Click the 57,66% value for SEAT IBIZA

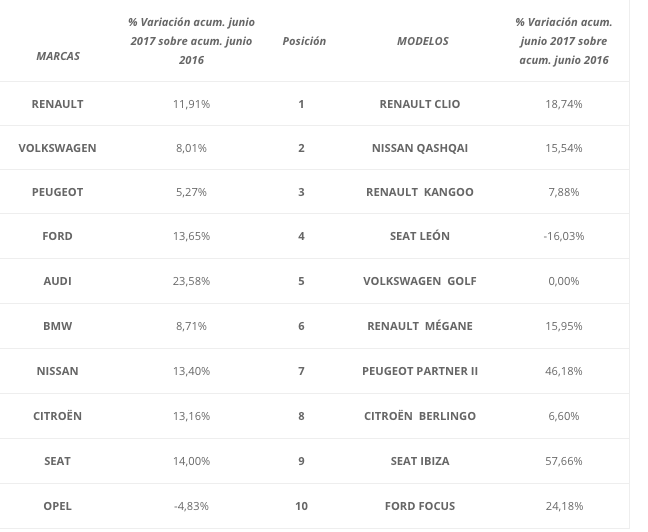coord(564,461)
